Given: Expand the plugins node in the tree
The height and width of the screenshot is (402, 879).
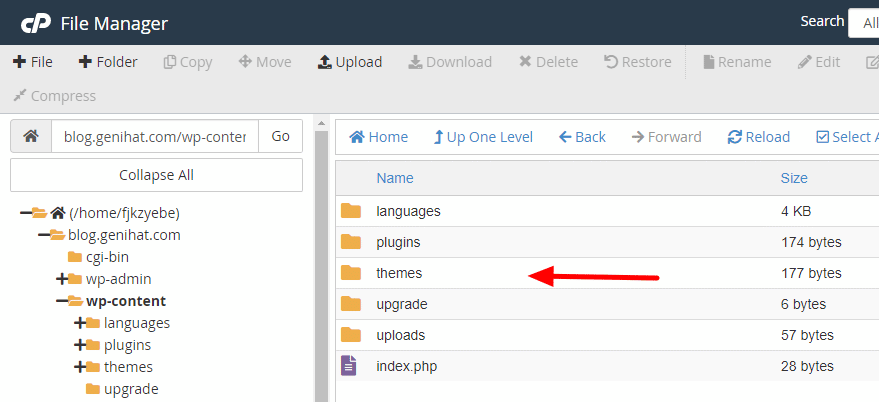Looking at the screenshot, I should point(80,345).
